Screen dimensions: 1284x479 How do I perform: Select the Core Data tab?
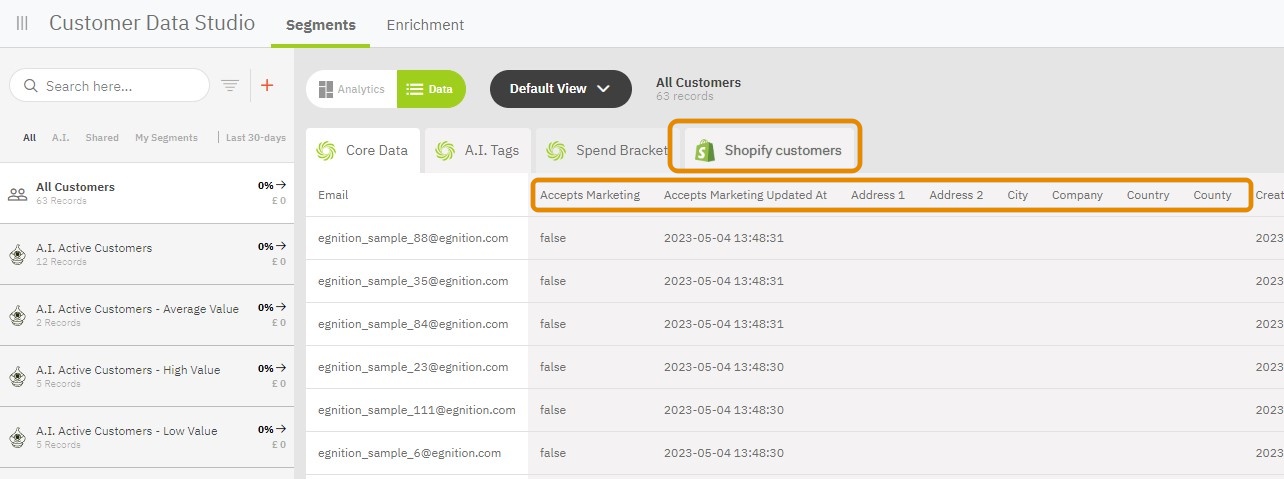(x=363, y=151)
